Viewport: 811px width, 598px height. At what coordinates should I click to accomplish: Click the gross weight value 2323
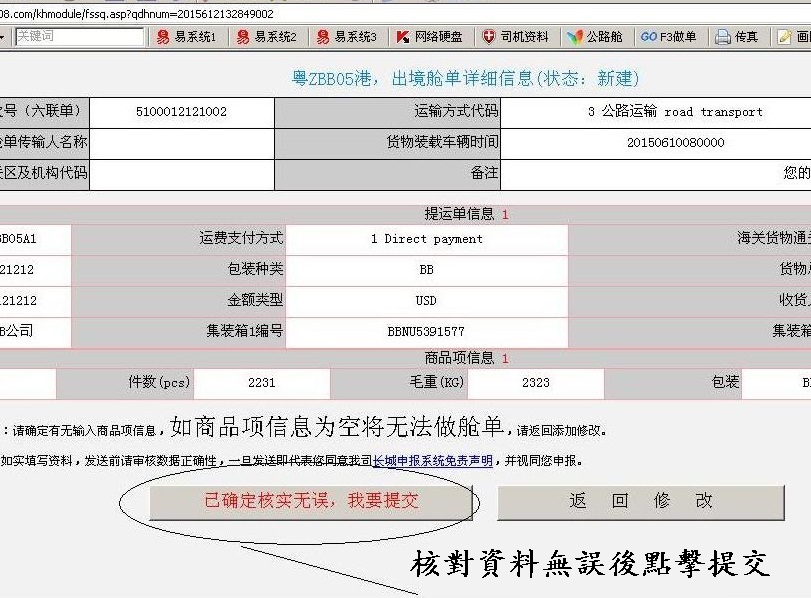(x=535, y=383)
